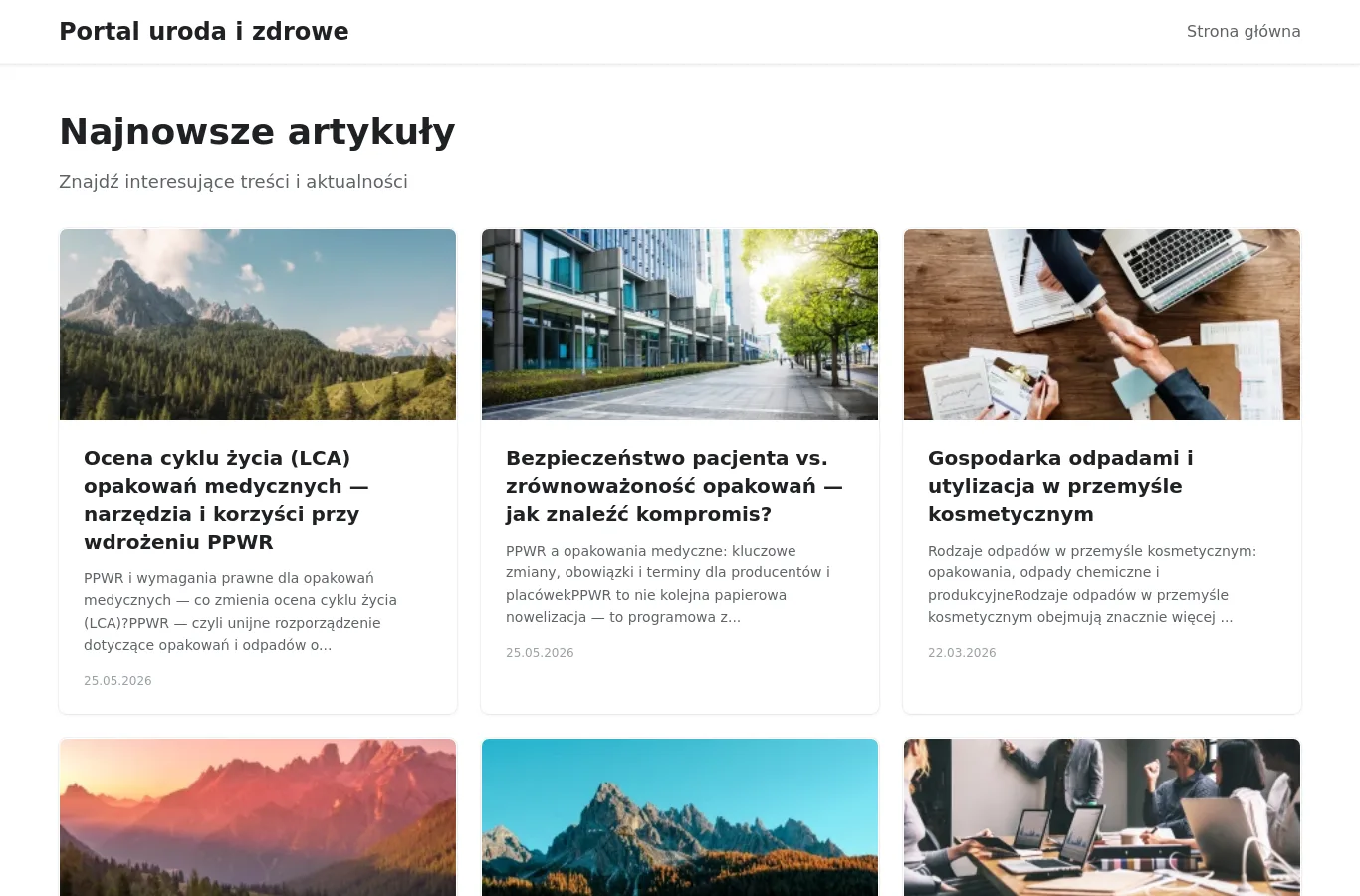Click the date 25.05.2026 under the LCA article
The width and height of the screenshot is (1360, 896).
tap(117, 681)
